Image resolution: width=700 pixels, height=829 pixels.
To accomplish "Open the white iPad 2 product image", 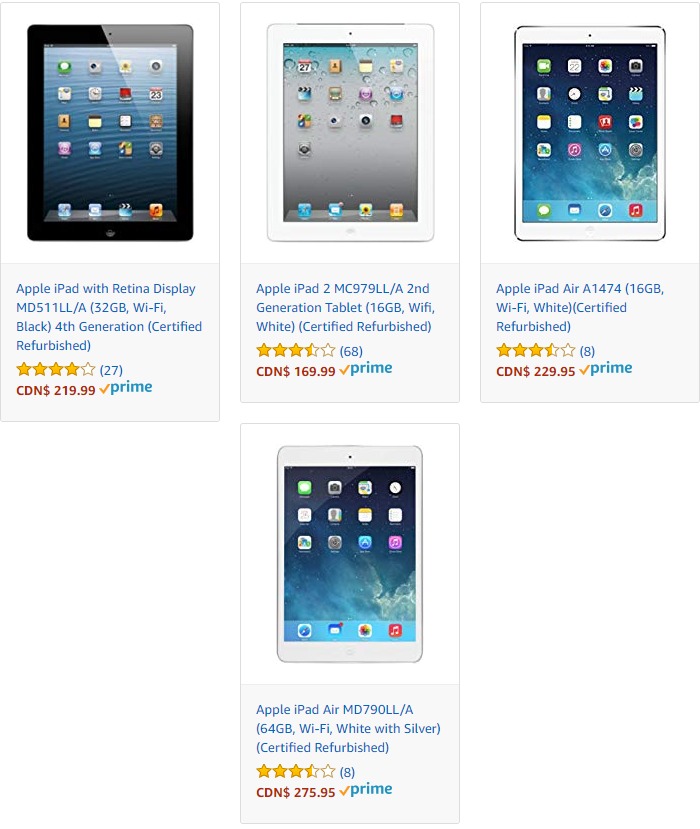I will tap(350, 133).
